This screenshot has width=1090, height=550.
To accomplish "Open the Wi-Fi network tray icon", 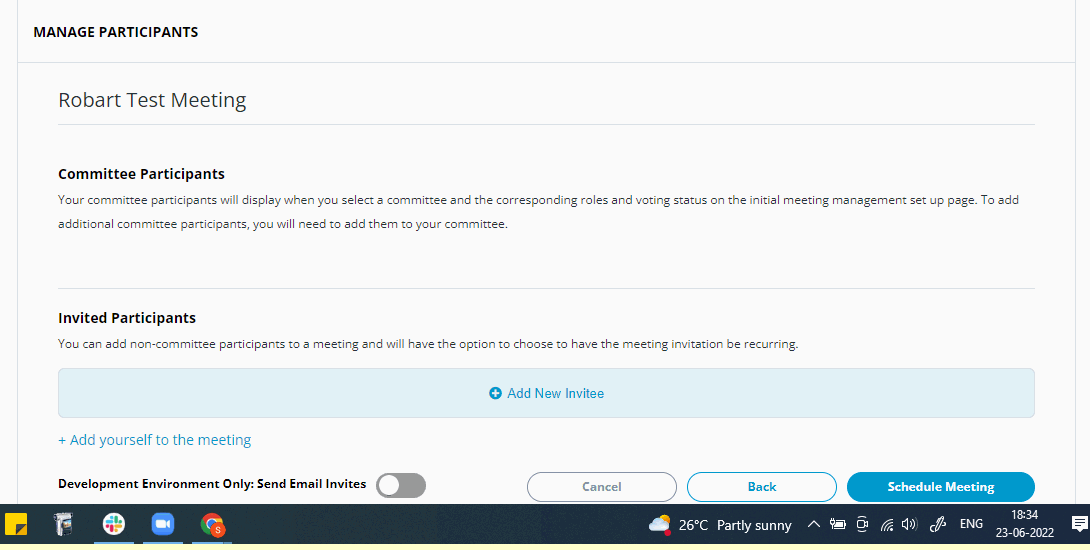I will click(x=887, y=525).
